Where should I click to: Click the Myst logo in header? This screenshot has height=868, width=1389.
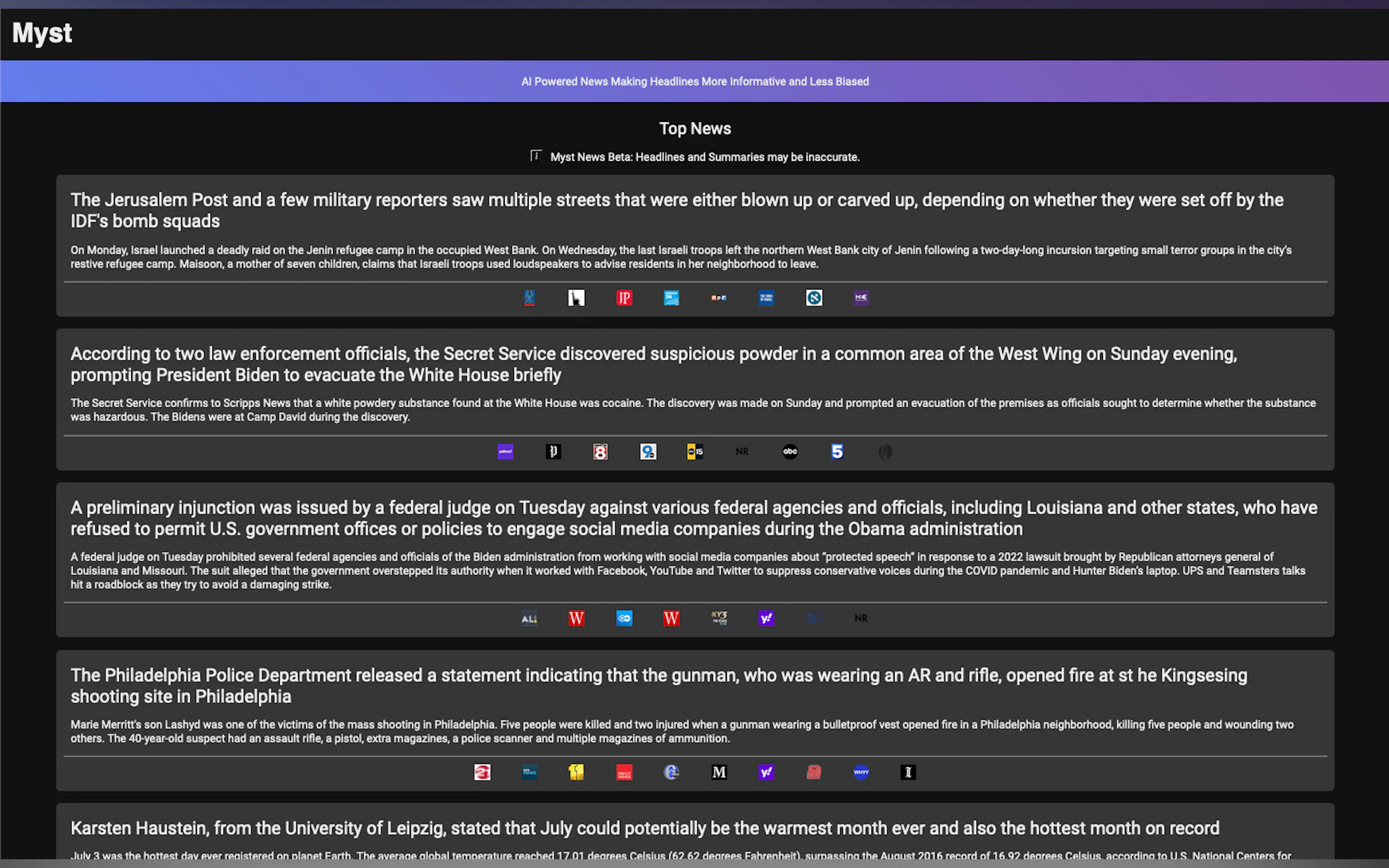point(42,33)
